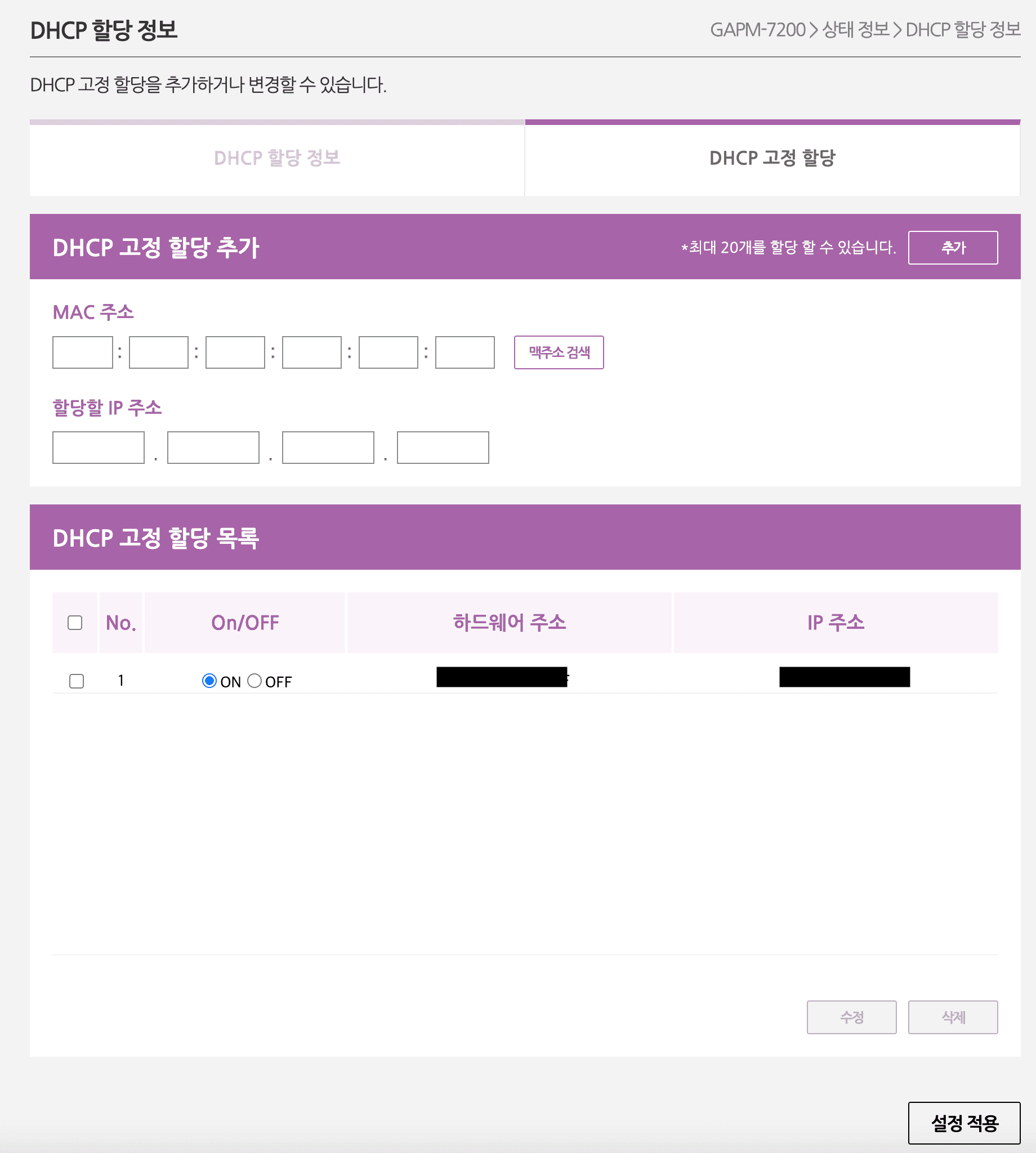1036x1153 pixels.
Task: Open the 맥주소 검색 MAC address search
Action: click(x=559, y=353)
